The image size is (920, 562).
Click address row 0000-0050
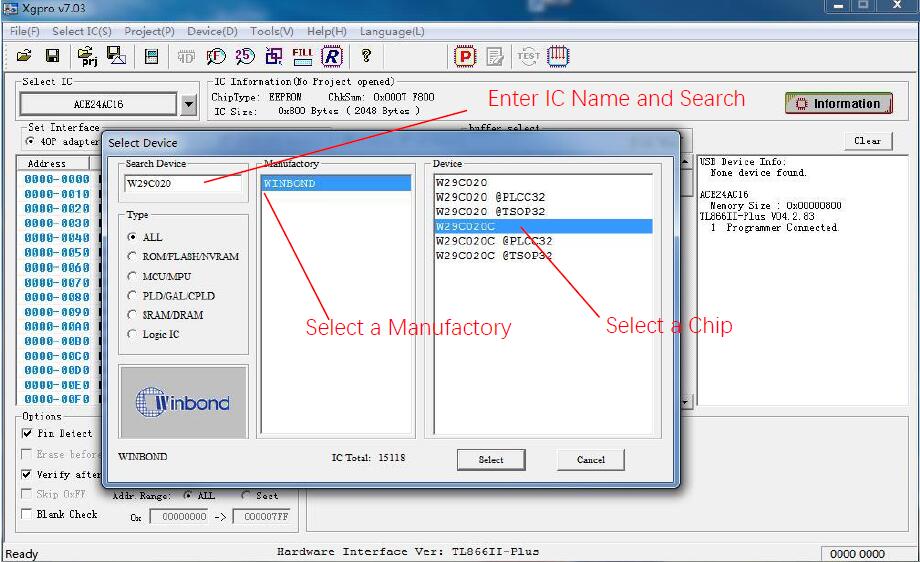(57, 252)
